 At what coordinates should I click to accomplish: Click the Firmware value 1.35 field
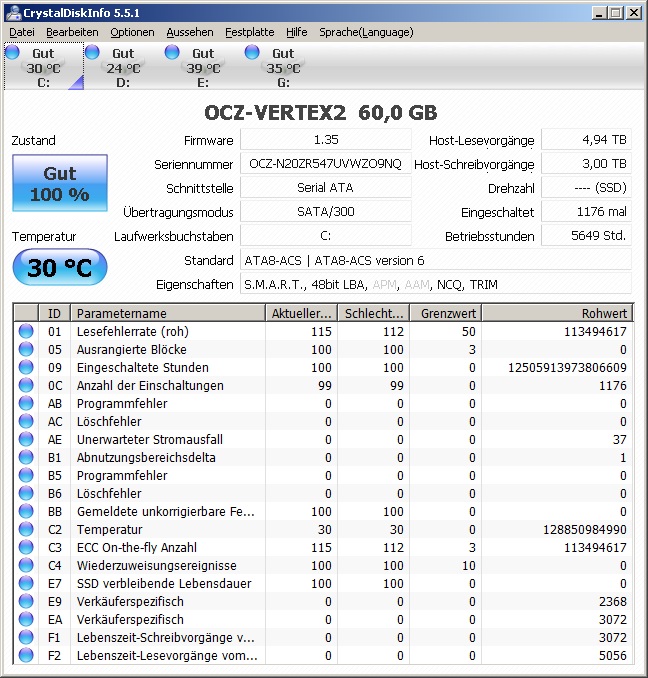tap(326, 140)
